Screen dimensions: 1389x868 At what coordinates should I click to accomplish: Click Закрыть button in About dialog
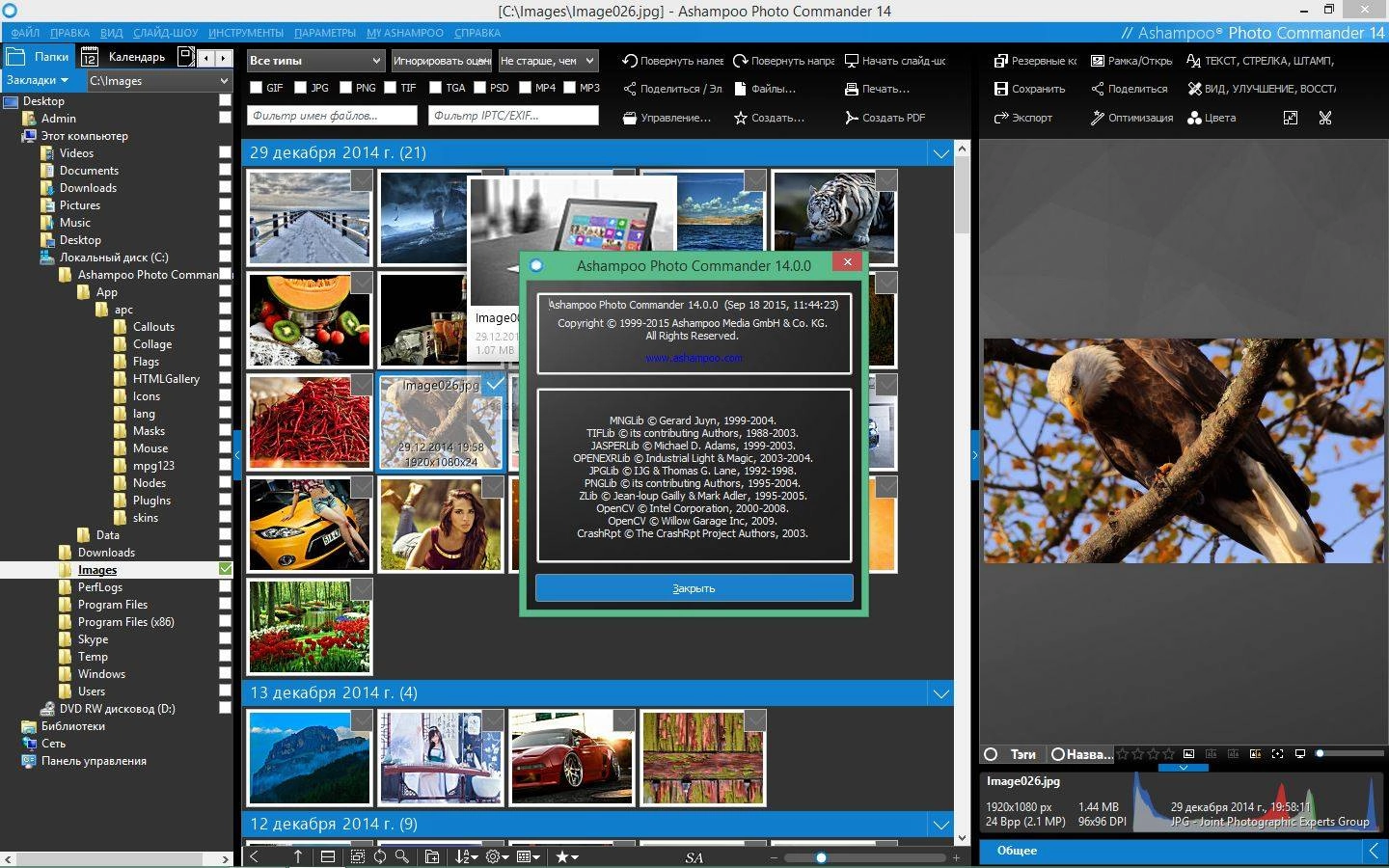tap(694, 588)
